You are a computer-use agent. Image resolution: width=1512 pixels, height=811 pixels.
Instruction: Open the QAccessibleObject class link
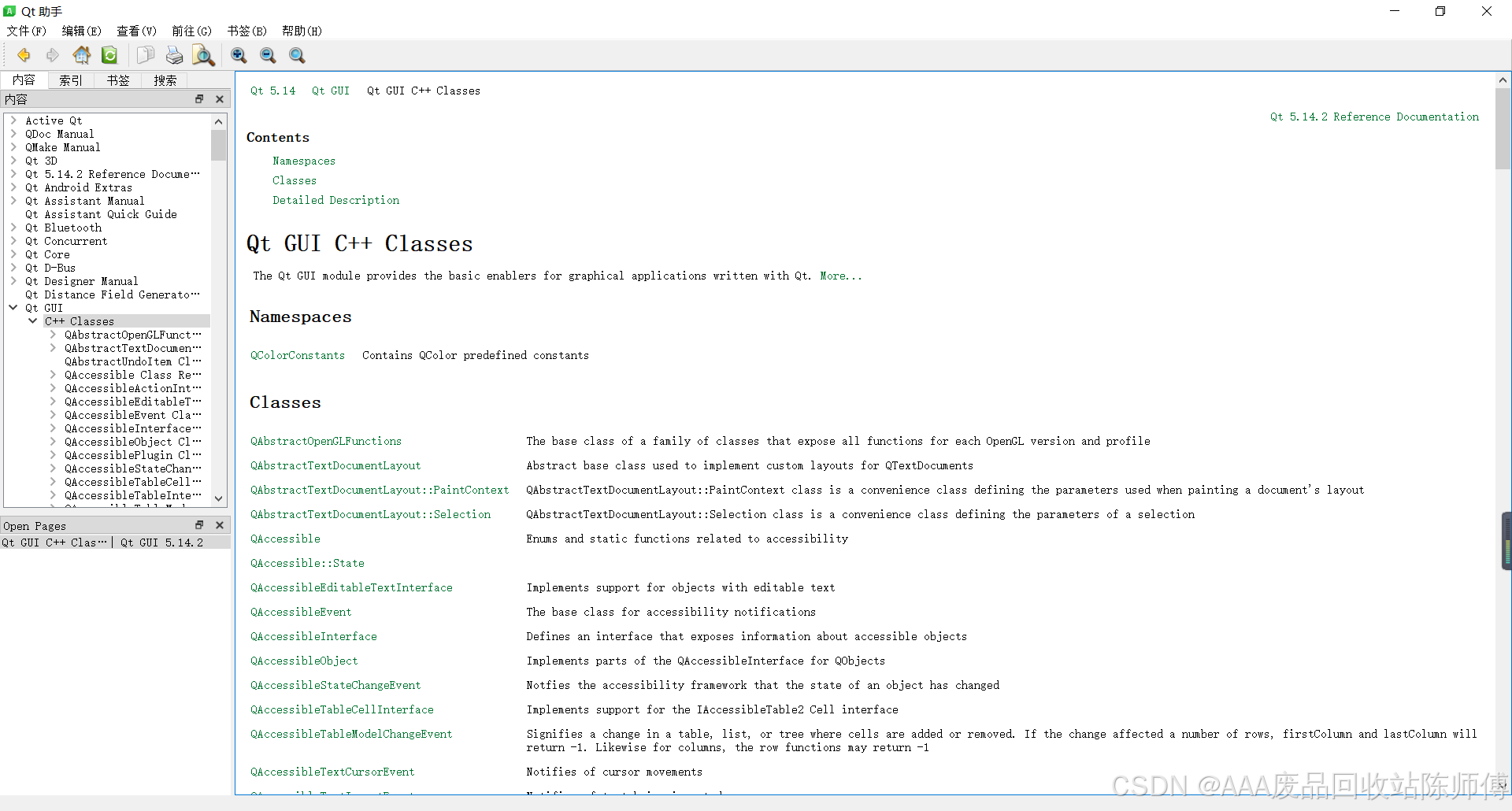click(x=304, y=661)
